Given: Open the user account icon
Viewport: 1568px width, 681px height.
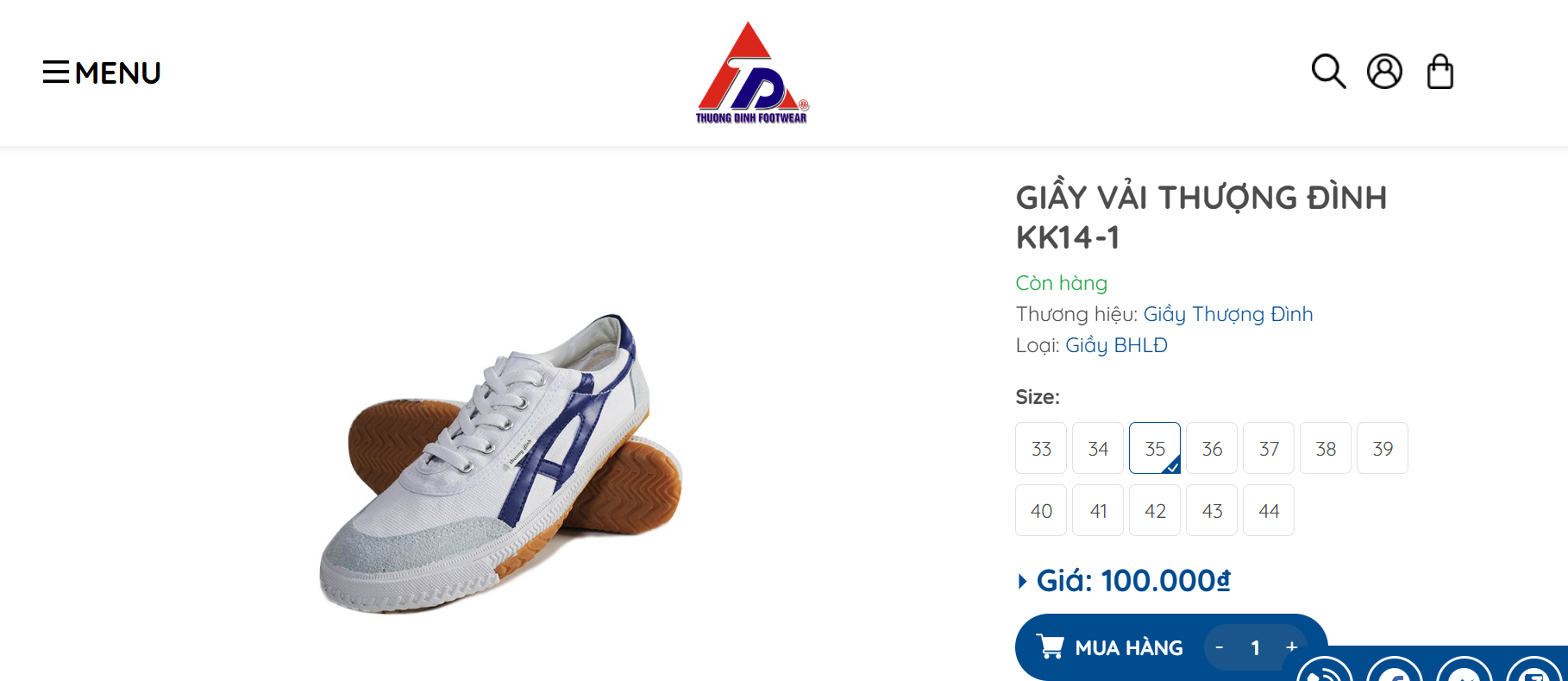Looking at the screenshot, I should (x=1384, y=72).
